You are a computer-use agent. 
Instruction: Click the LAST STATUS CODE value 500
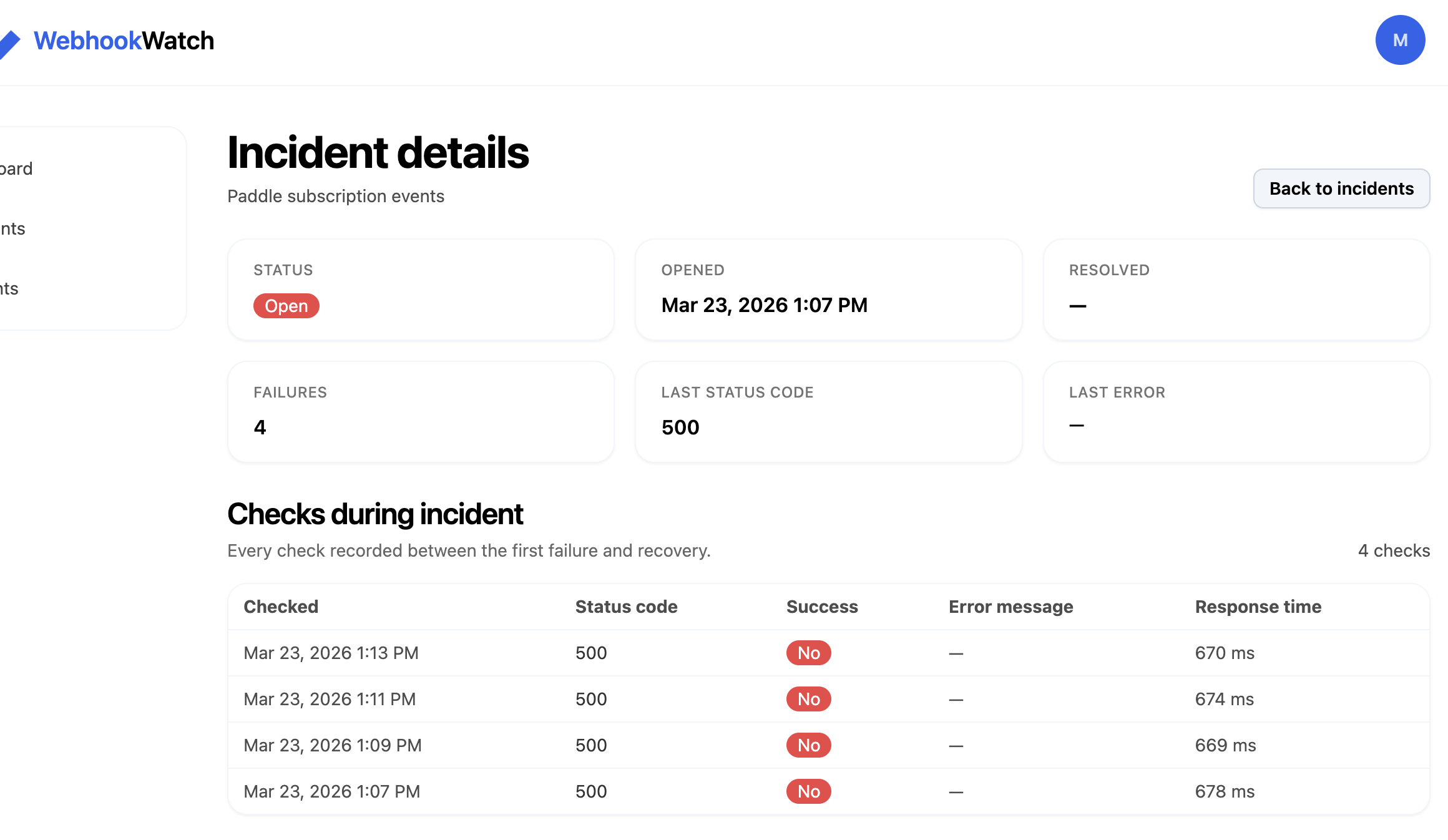(x=680, y=427)
